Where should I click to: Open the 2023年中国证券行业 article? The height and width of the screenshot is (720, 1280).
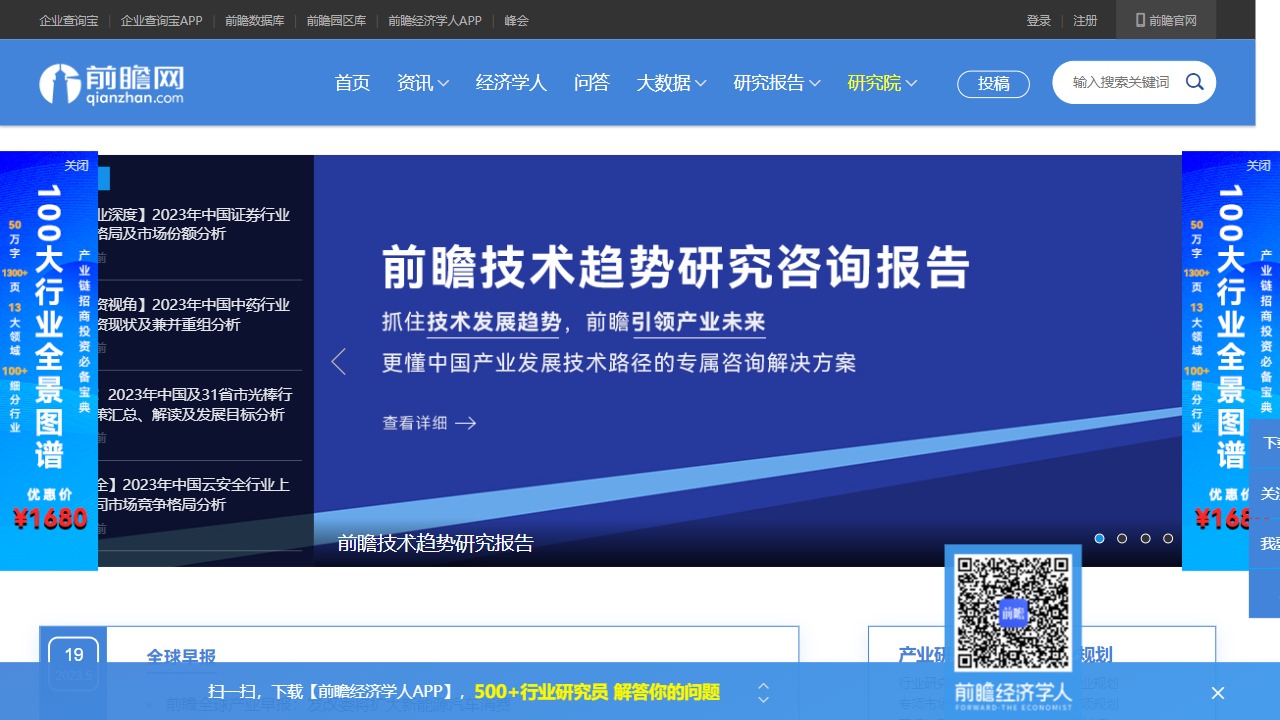194,224
